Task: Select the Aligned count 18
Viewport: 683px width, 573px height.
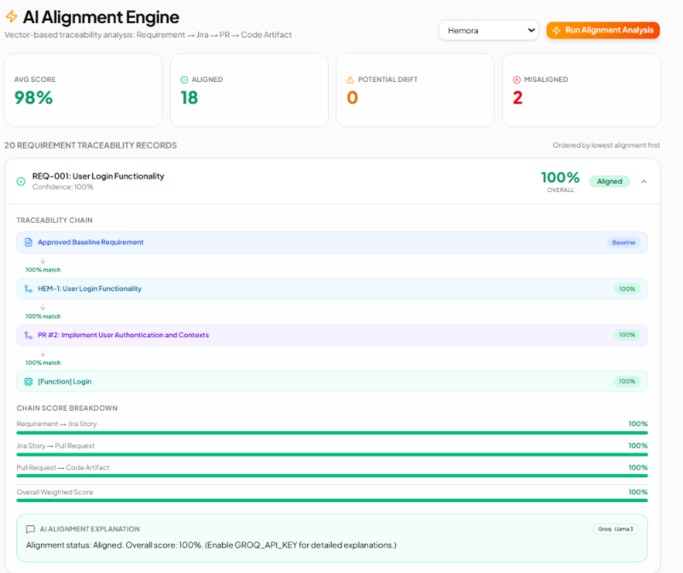Action: click(x=189, y=98)
